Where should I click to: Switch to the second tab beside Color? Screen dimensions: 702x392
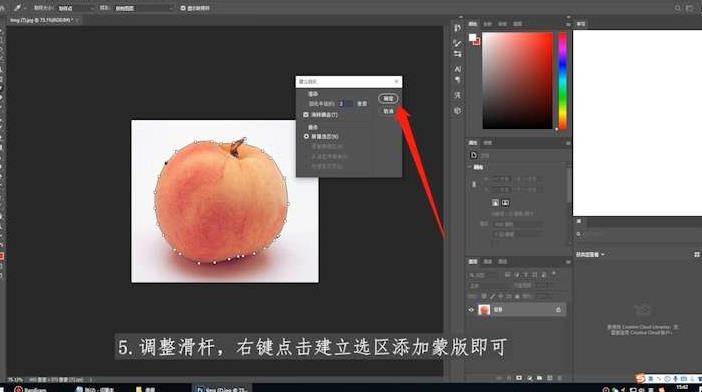pyautogui.click(x=488, y=24)
